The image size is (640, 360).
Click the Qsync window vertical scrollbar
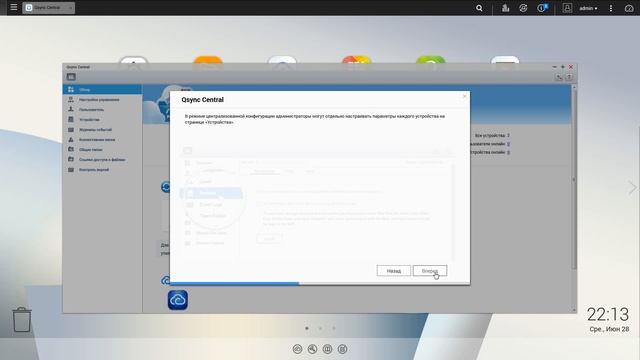click(x=574, y=180)
